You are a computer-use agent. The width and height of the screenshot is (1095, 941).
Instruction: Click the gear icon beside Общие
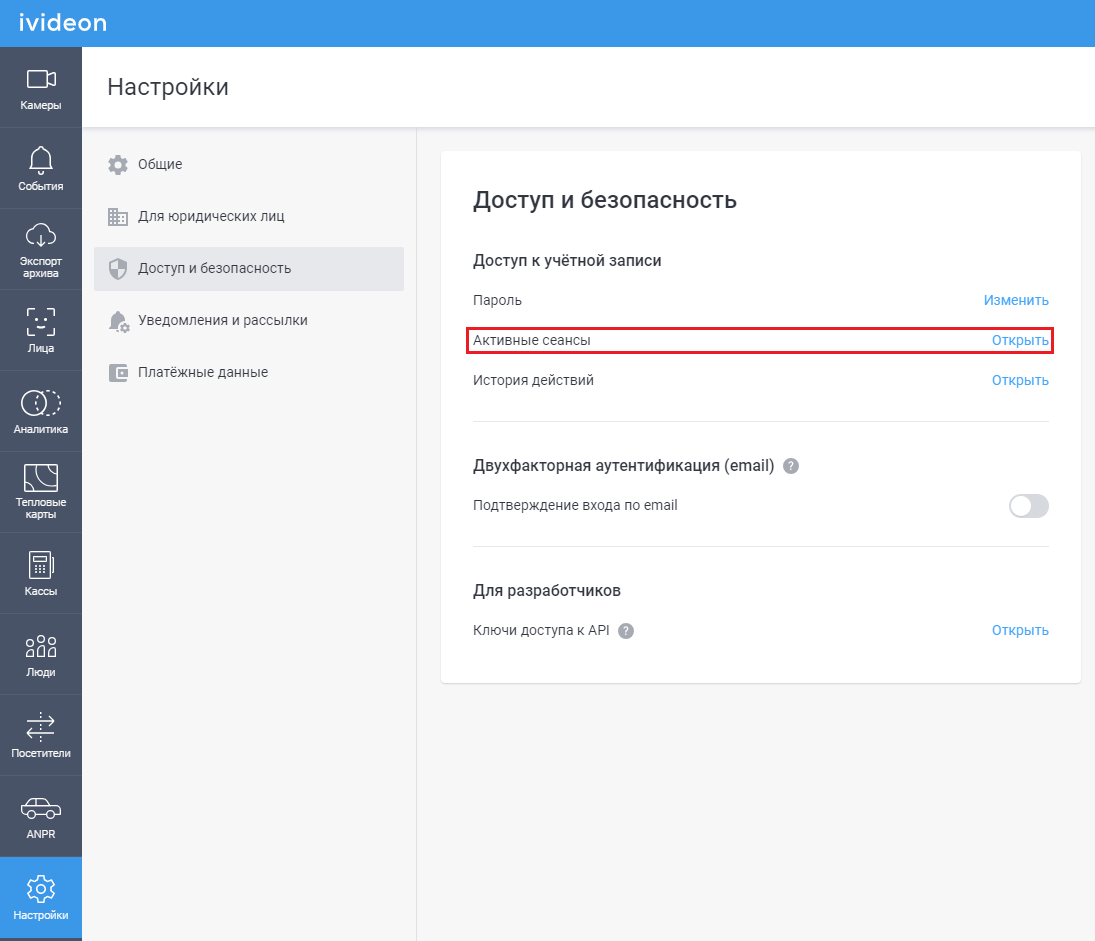tap(118, 165)
